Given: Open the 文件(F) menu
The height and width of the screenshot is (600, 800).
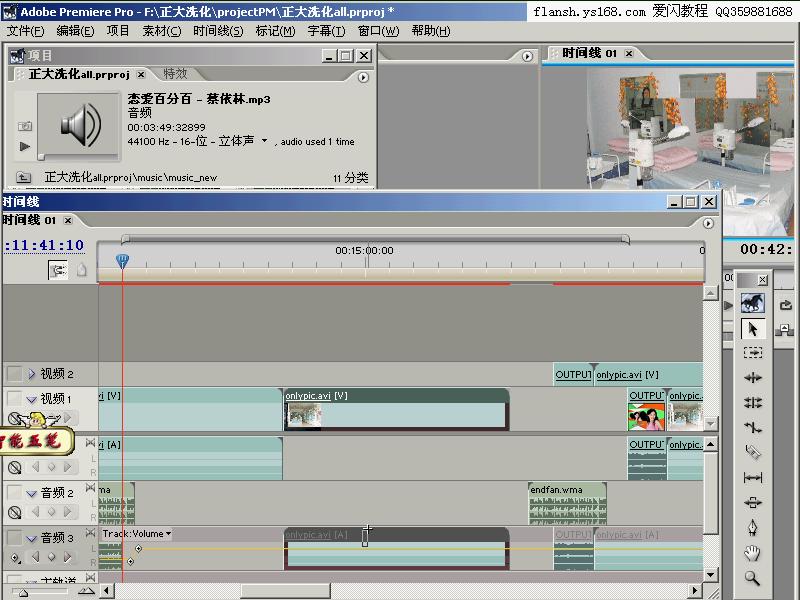Looking at the screenshot, I should (x=26, y=31).
